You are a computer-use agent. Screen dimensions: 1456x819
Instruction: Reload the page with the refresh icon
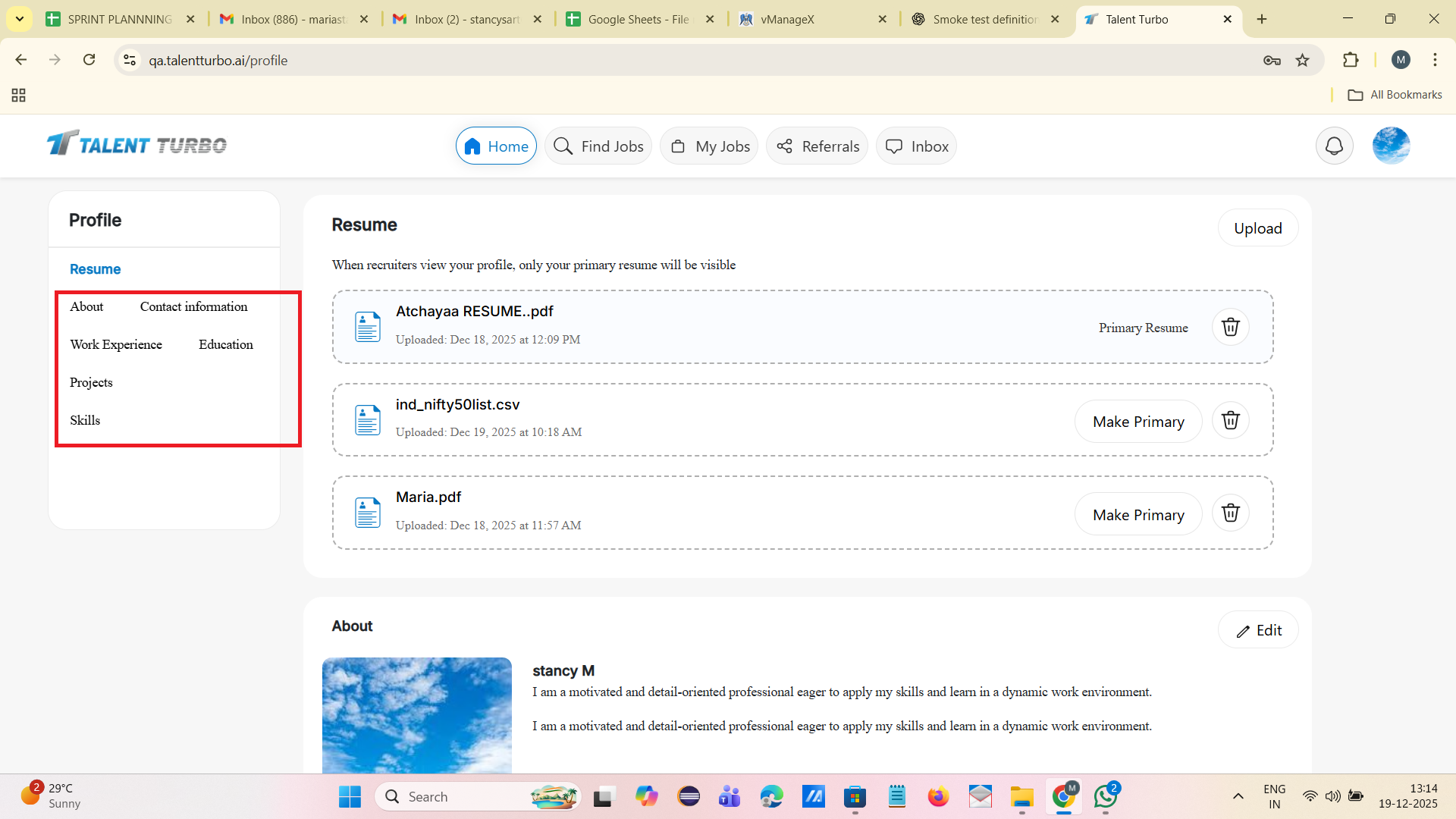89,60
